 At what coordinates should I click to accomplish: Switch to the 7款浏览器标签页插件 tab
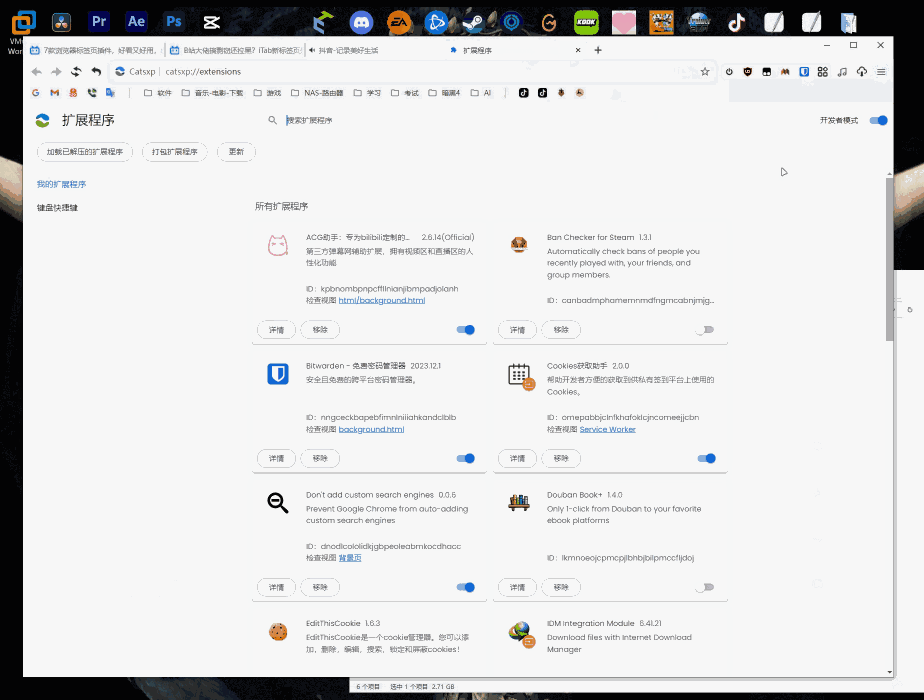(x=94, y=51)
